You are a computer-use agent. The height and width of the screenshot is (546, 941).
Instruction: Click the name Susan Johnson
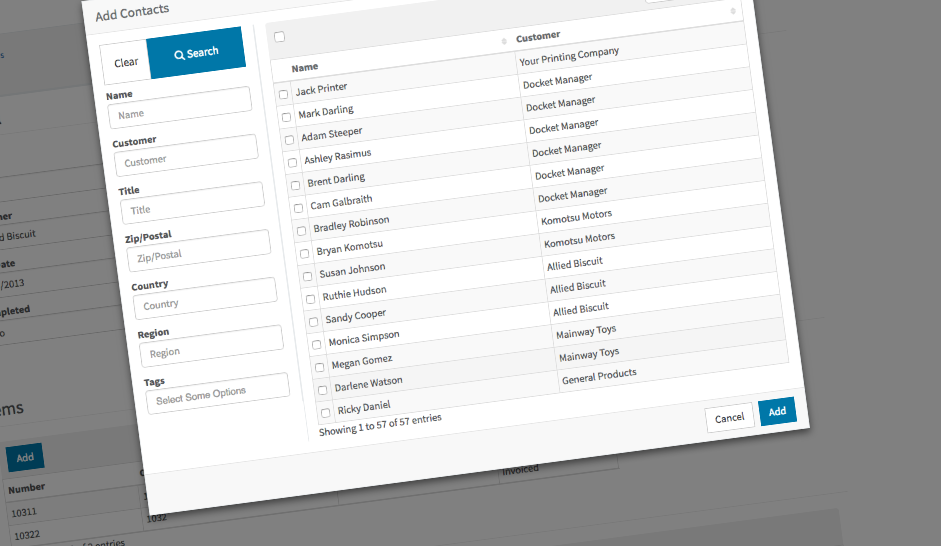(x=352, y=271)
